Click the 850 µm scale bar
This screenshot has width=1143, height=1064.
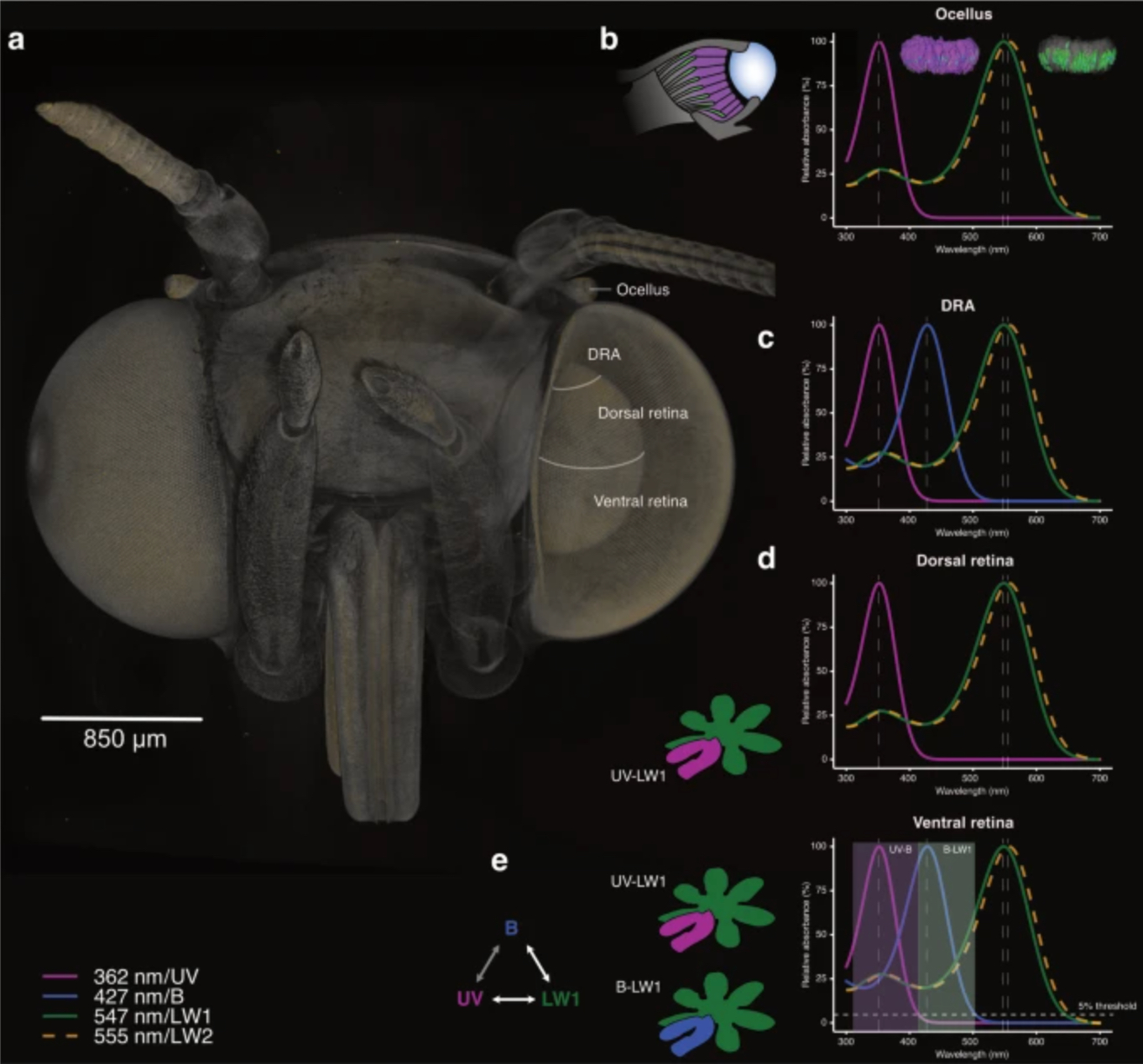coord(122,719)
